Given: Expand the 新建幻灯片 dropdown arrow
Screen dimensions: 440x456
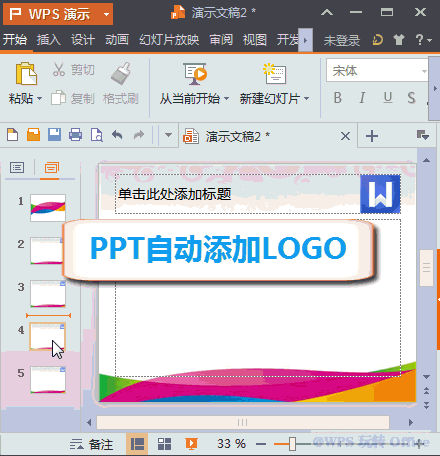Looking at the screenshot, I should (x=306, y=99).
